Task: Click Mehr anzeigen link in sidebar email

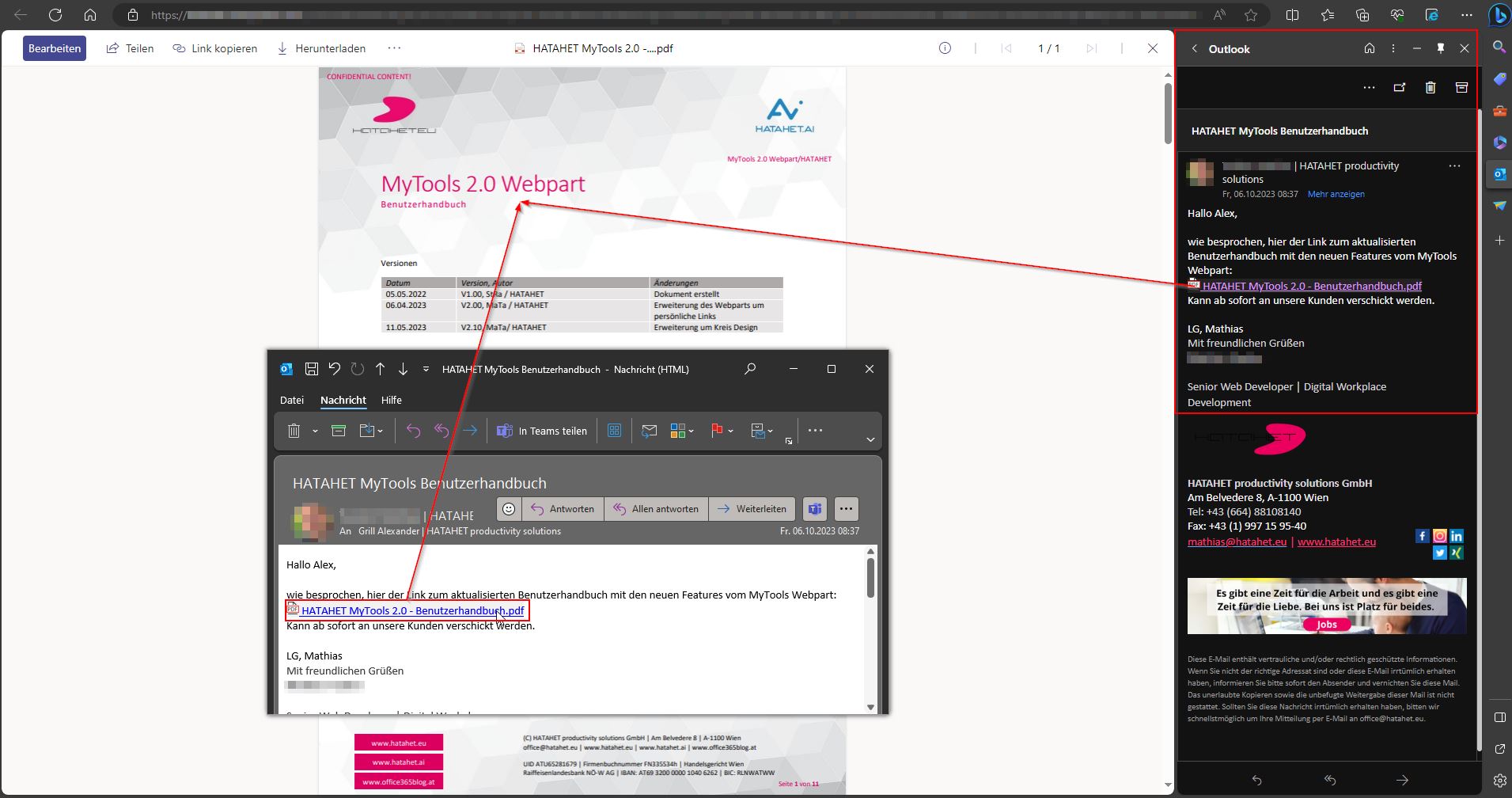Action: coord(1336,194)
